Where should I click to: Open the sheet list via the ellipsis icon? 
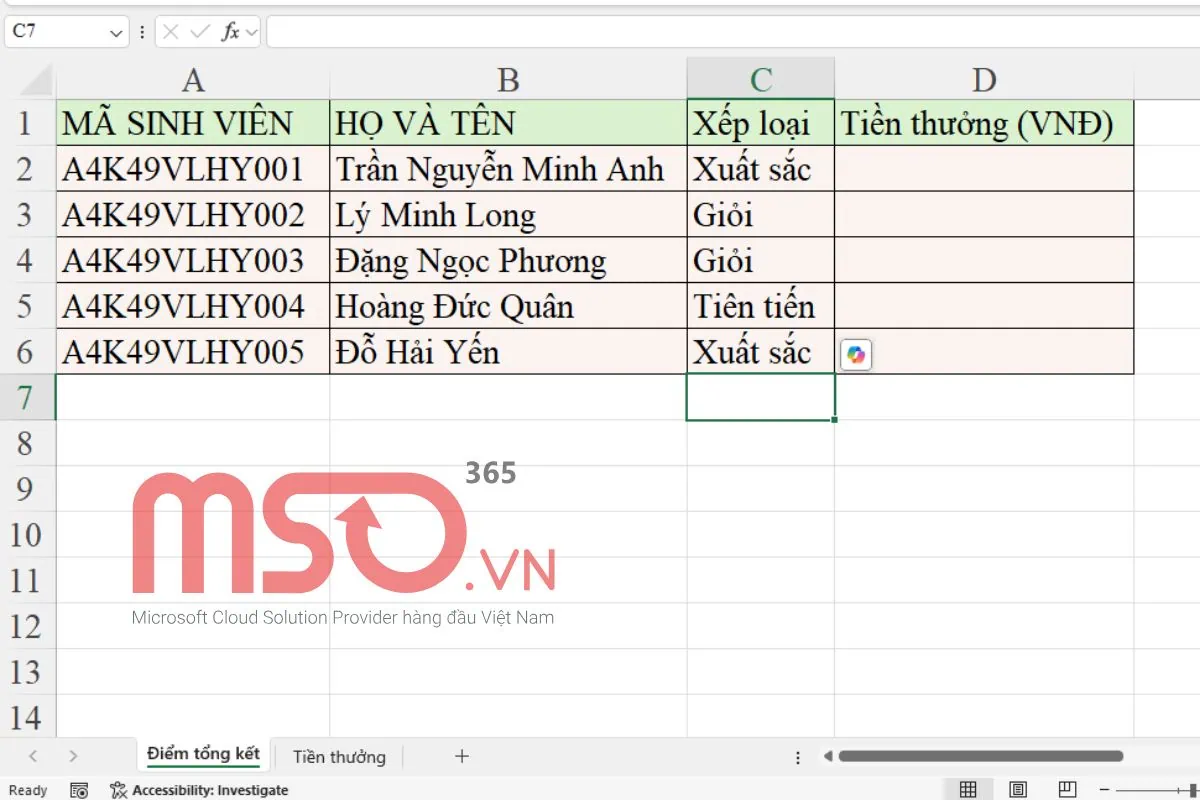(797, 756)
